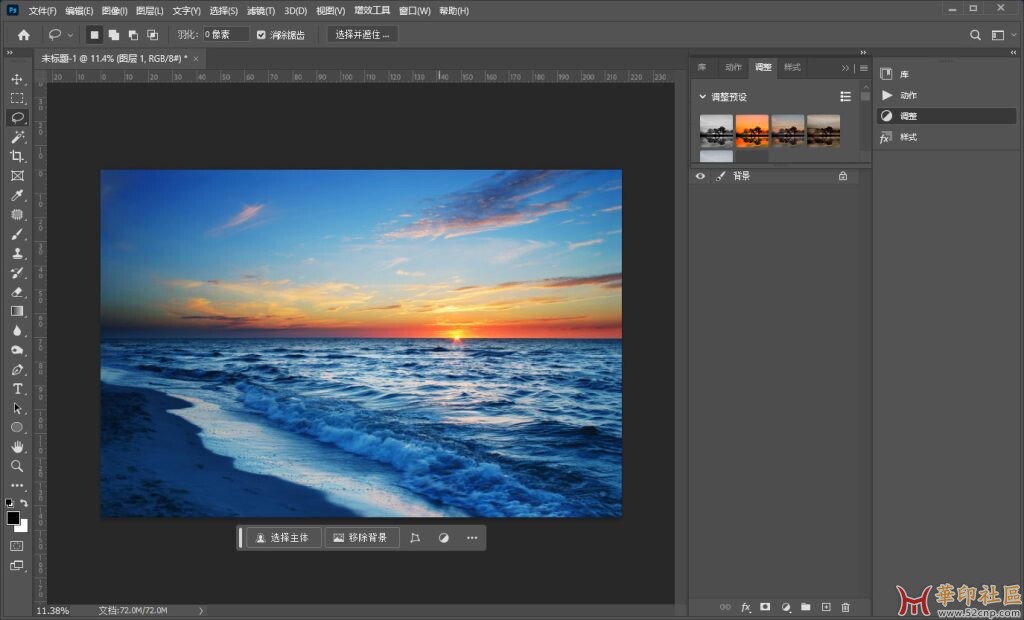Select the Ellipse shape tool
The image size is (1024, 620).
(x=17, y=427)
